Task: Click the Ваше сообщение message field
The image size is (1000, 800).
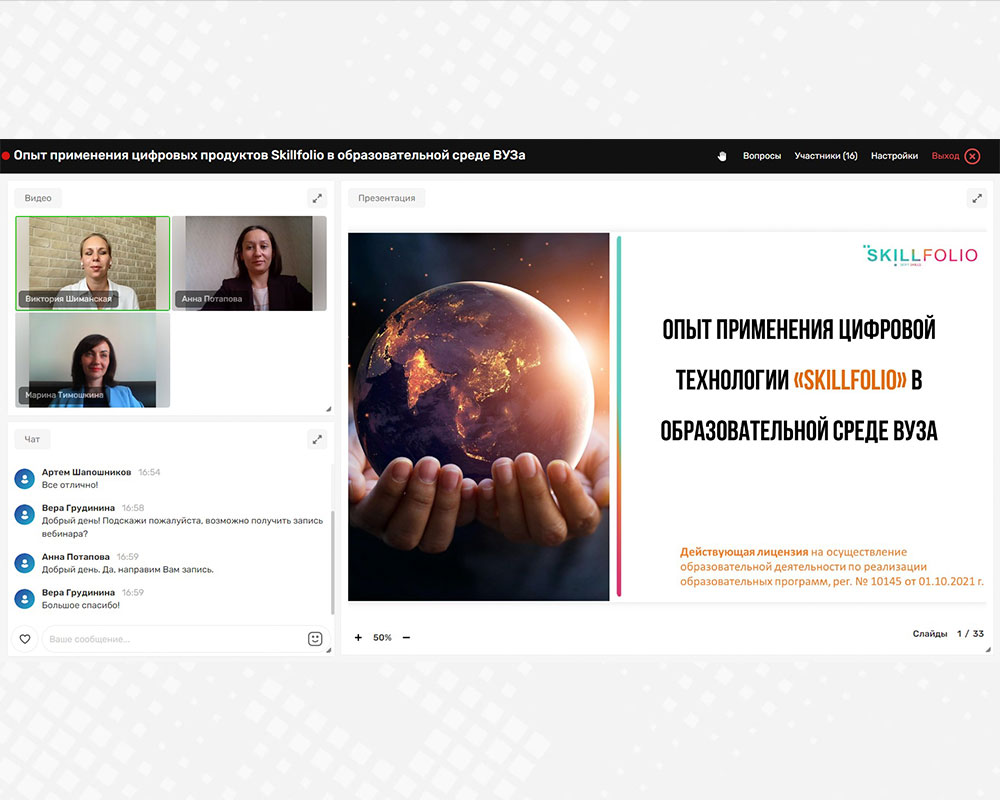Action: pyautogui.click(x=175, y=639)
